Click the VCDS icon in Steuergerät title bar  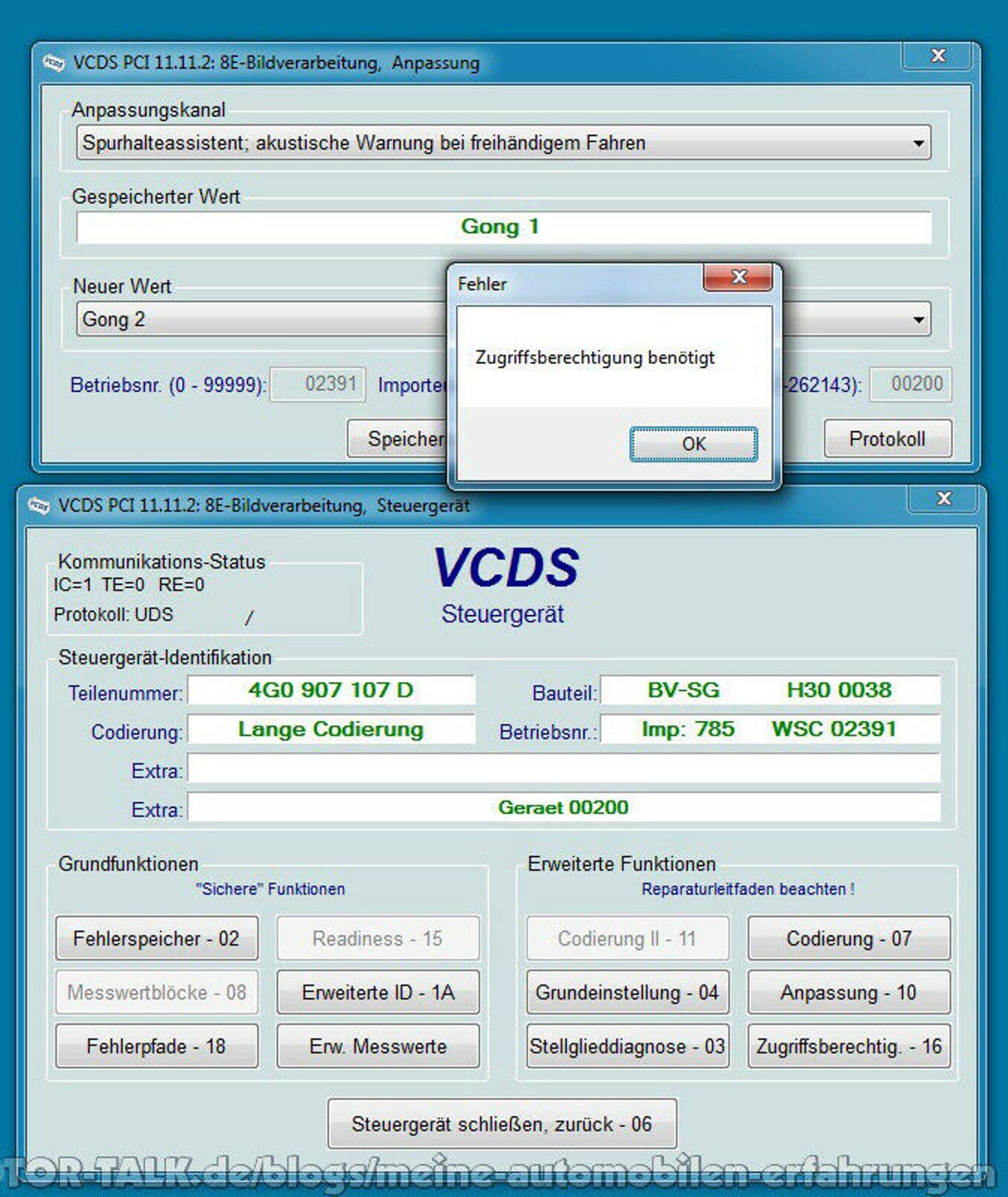pos(39,506)
